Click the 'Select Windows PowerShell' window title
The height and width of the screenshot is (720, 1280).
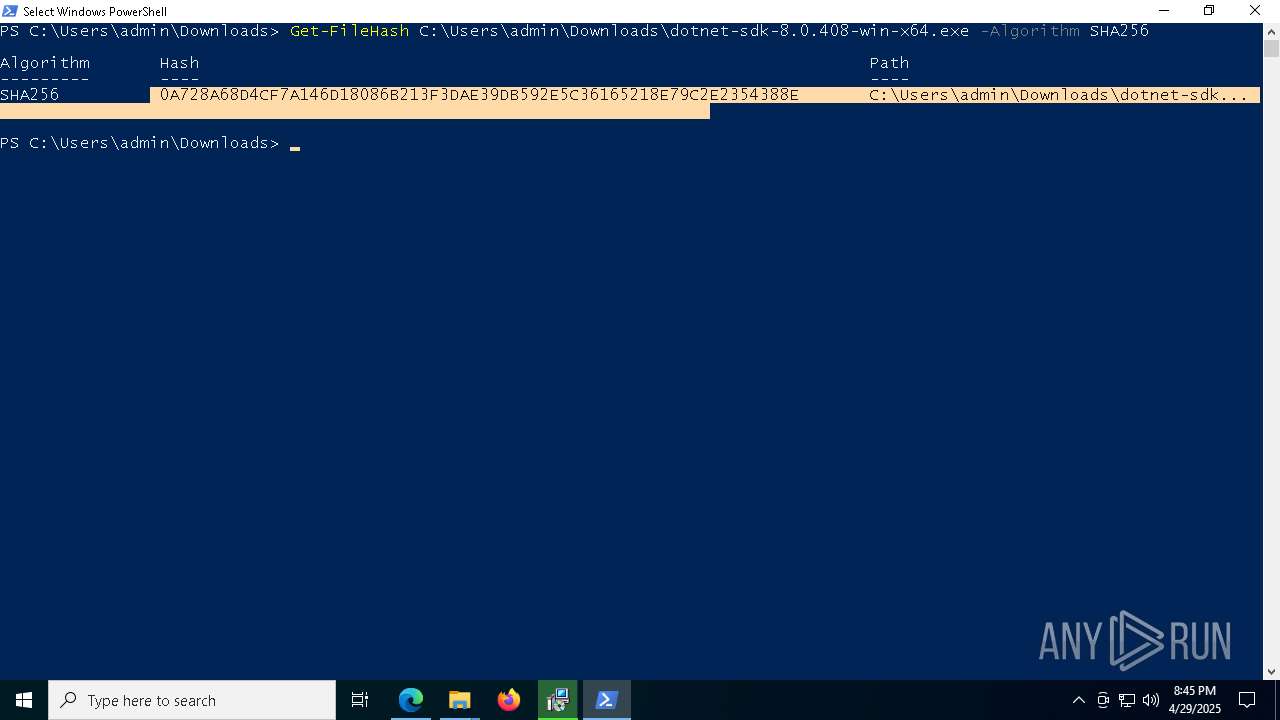pyautogui.click(x=95, y=12)
